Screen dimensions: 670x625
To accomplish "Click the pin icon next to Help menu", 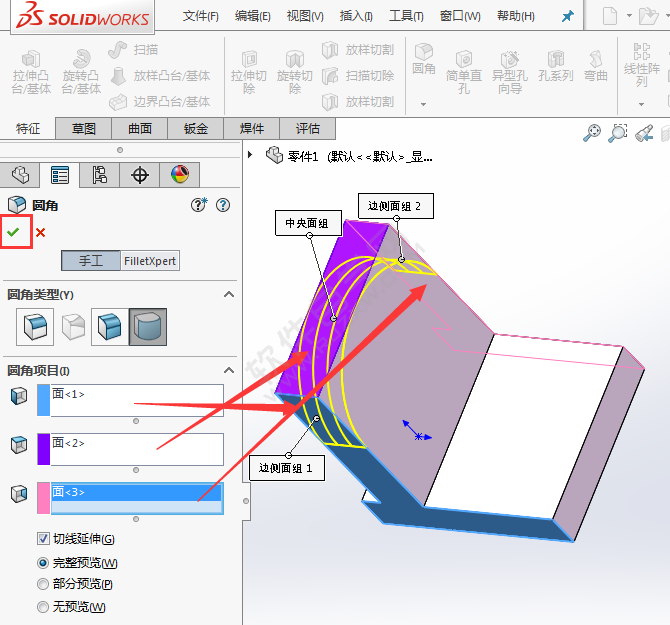I will 568,17.
